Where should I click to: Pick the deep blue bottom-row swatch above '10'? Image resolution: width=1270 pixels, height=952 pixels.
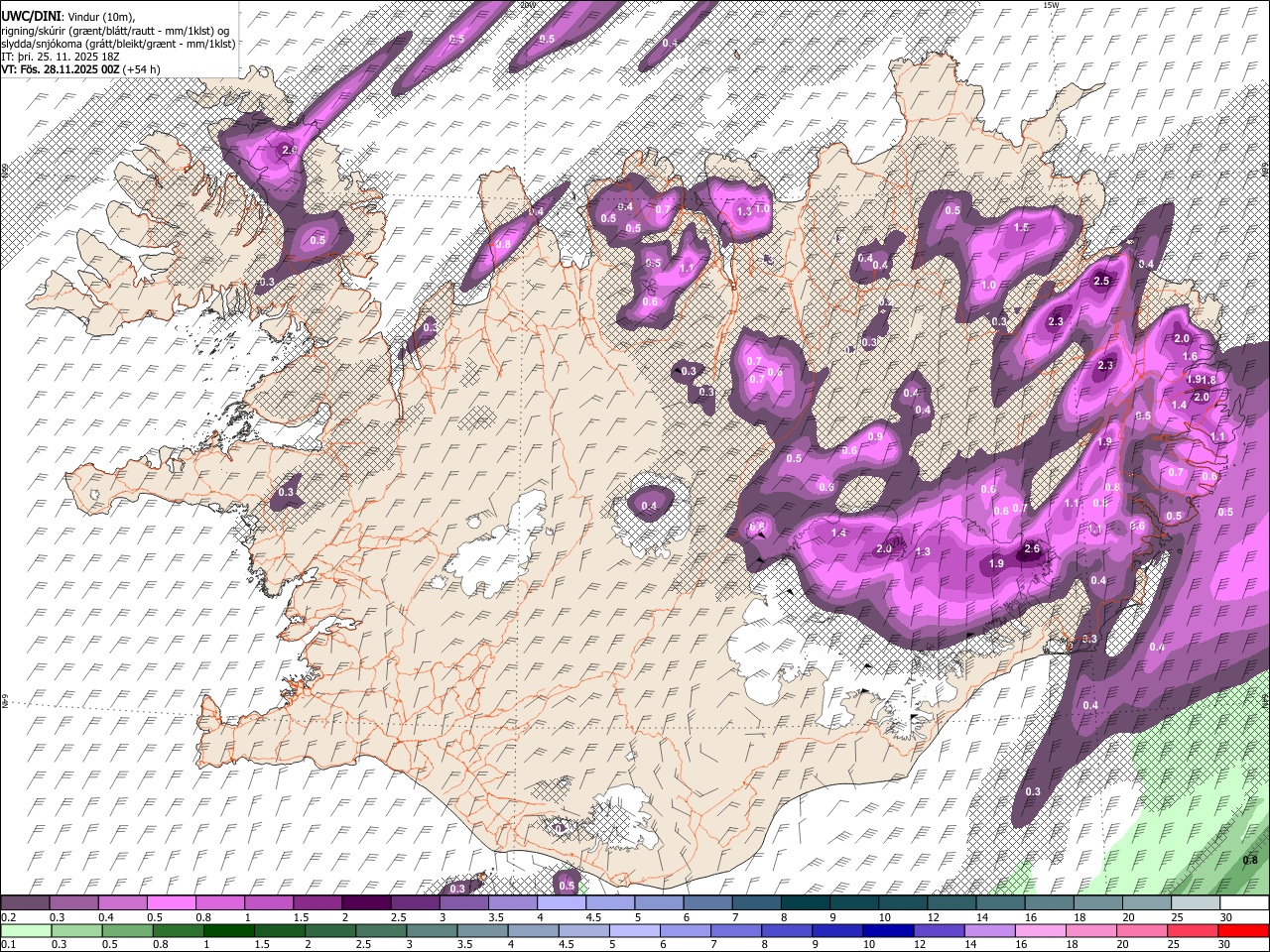888,931
